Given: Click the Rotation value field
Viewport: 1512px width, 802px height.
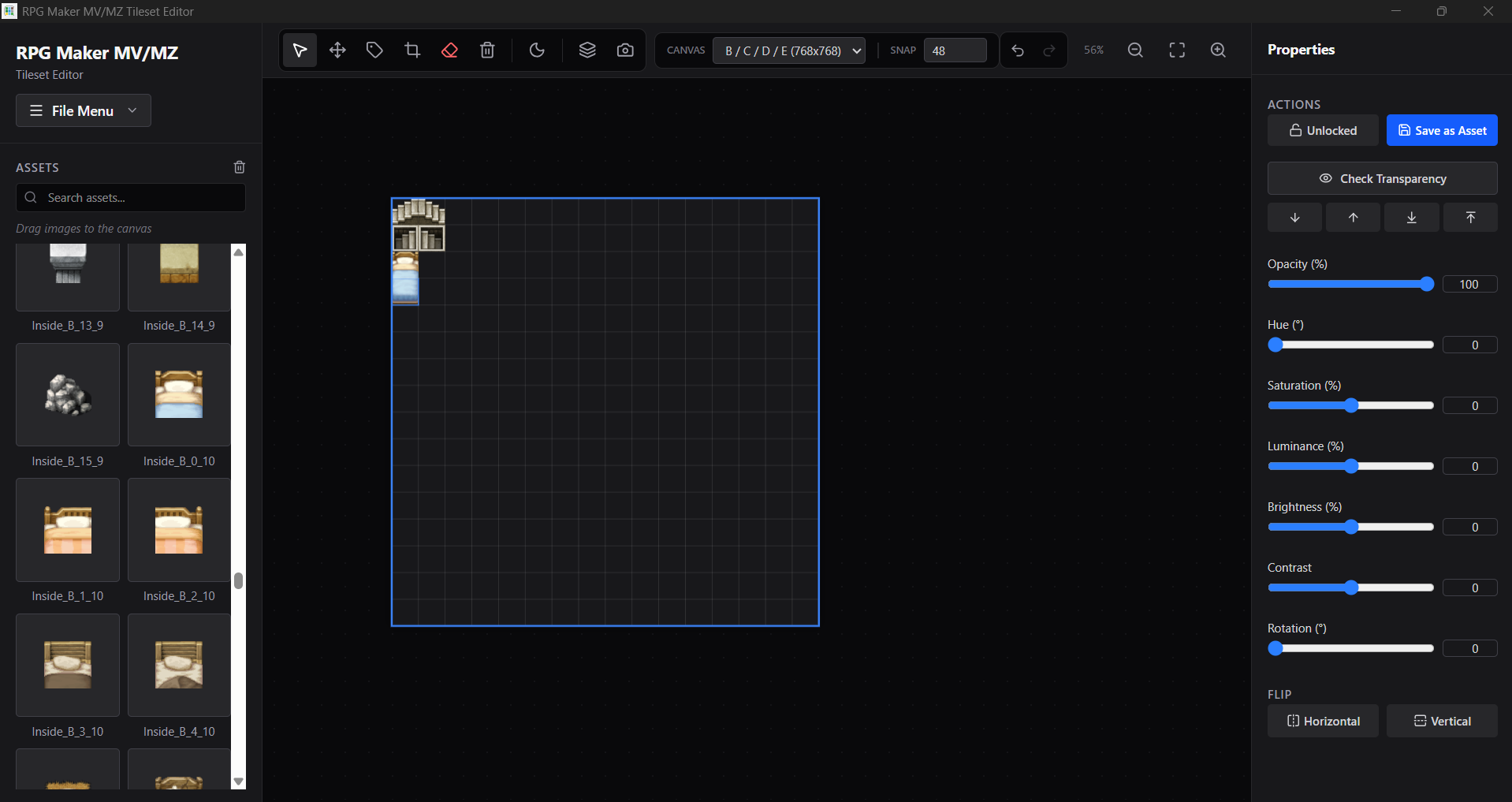Looking at the screenshot, I should [x=1469, y=649].
